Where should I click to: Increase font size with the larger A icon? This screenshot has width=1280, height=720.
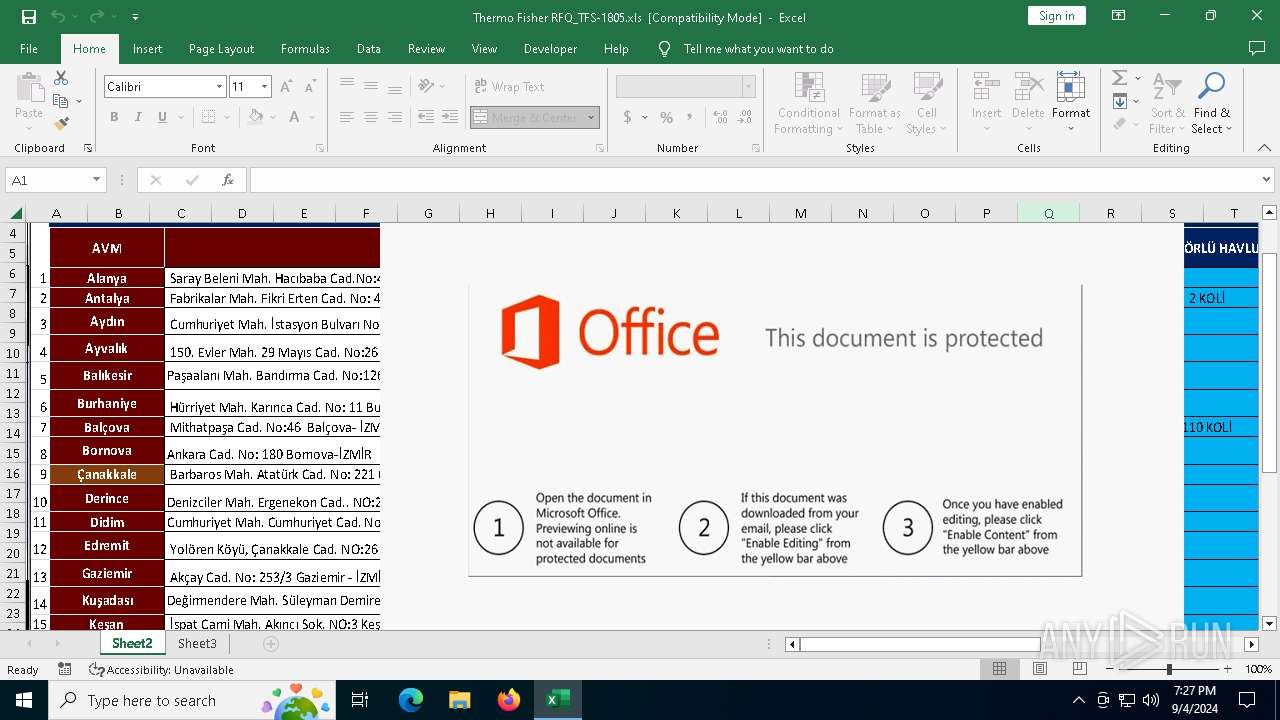tap(286, 87)
